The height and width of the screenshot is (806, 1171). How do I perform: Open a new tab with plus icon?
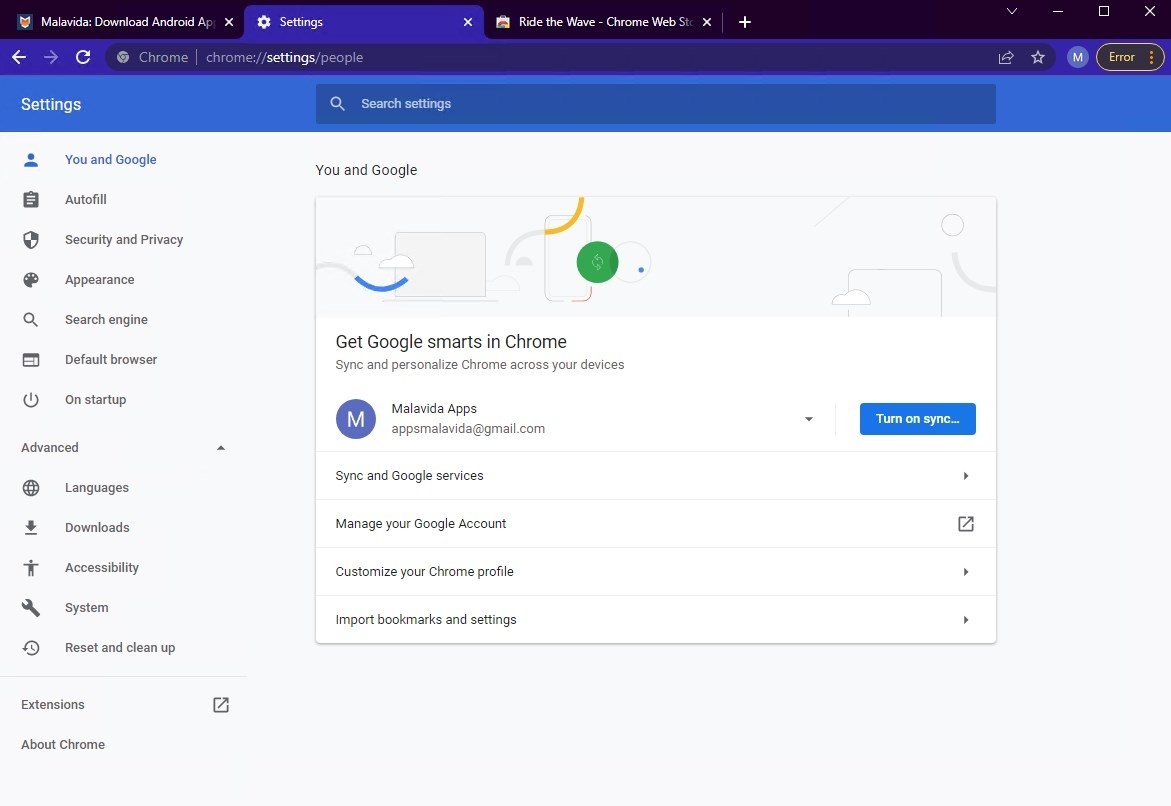click(745, 22)
